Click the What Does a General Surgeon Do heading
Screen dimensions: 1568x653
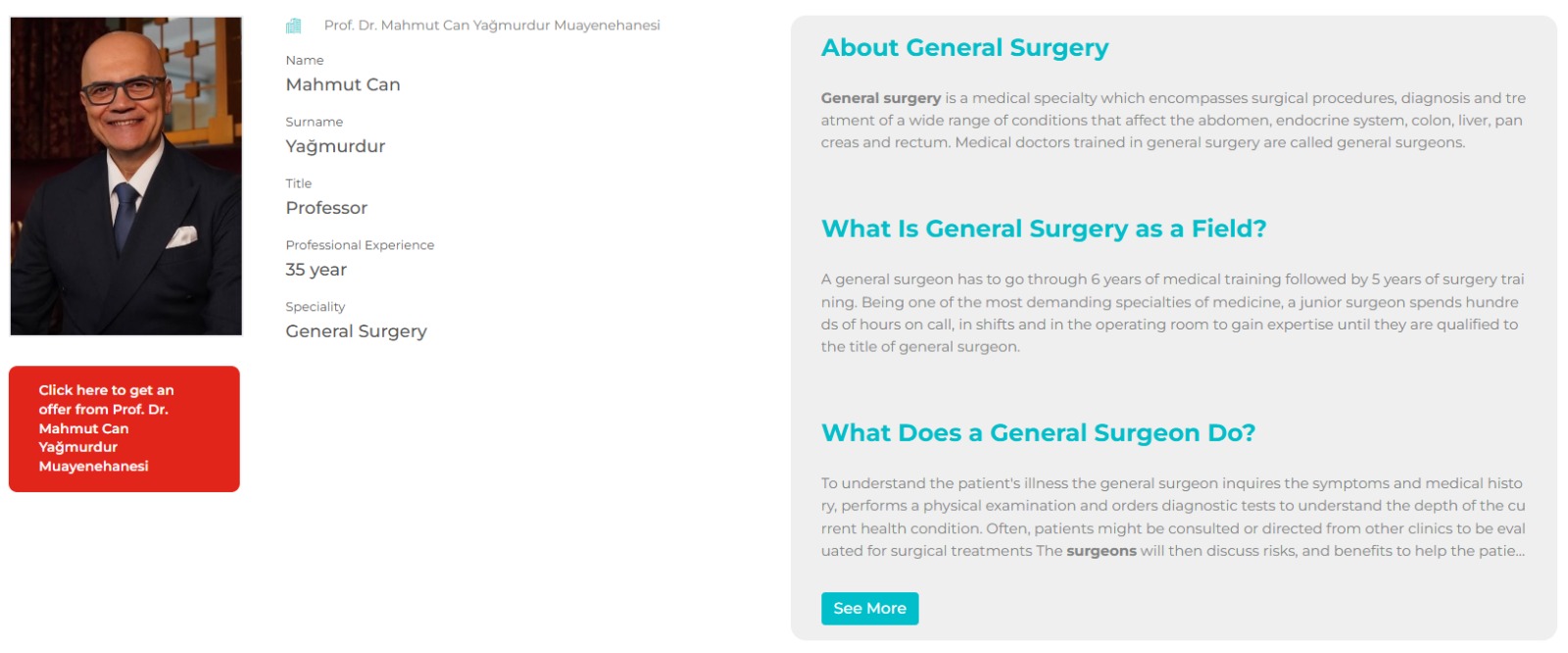1038,432
